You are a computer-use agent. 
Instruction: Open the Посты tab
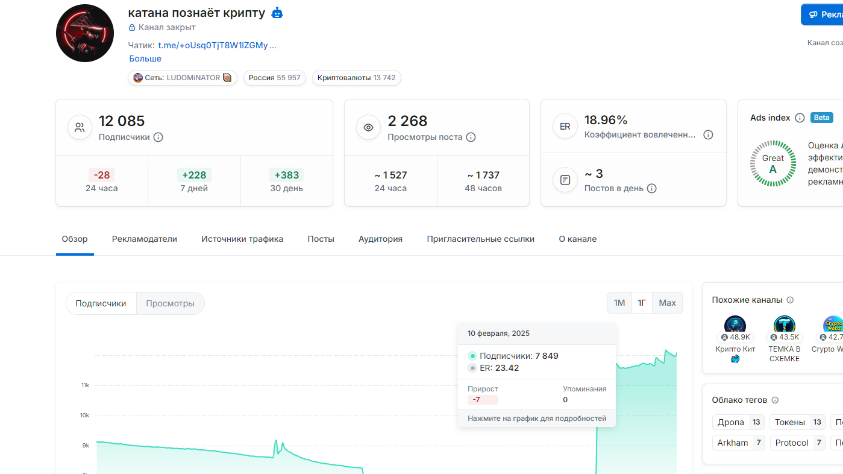[321, 239]
